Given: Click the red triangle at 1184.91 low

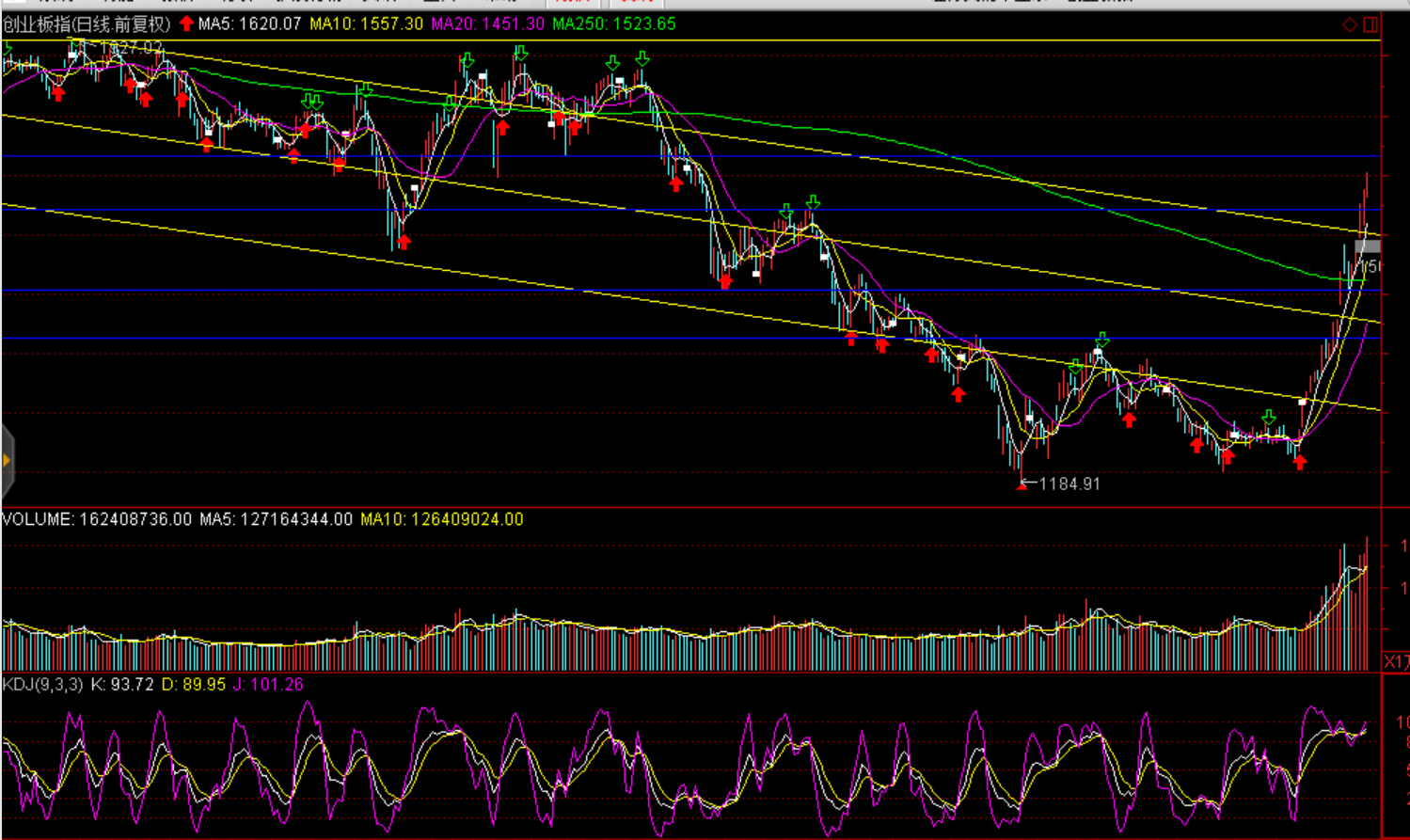Looking at the screenshot, I should (x=1022, y=486).
